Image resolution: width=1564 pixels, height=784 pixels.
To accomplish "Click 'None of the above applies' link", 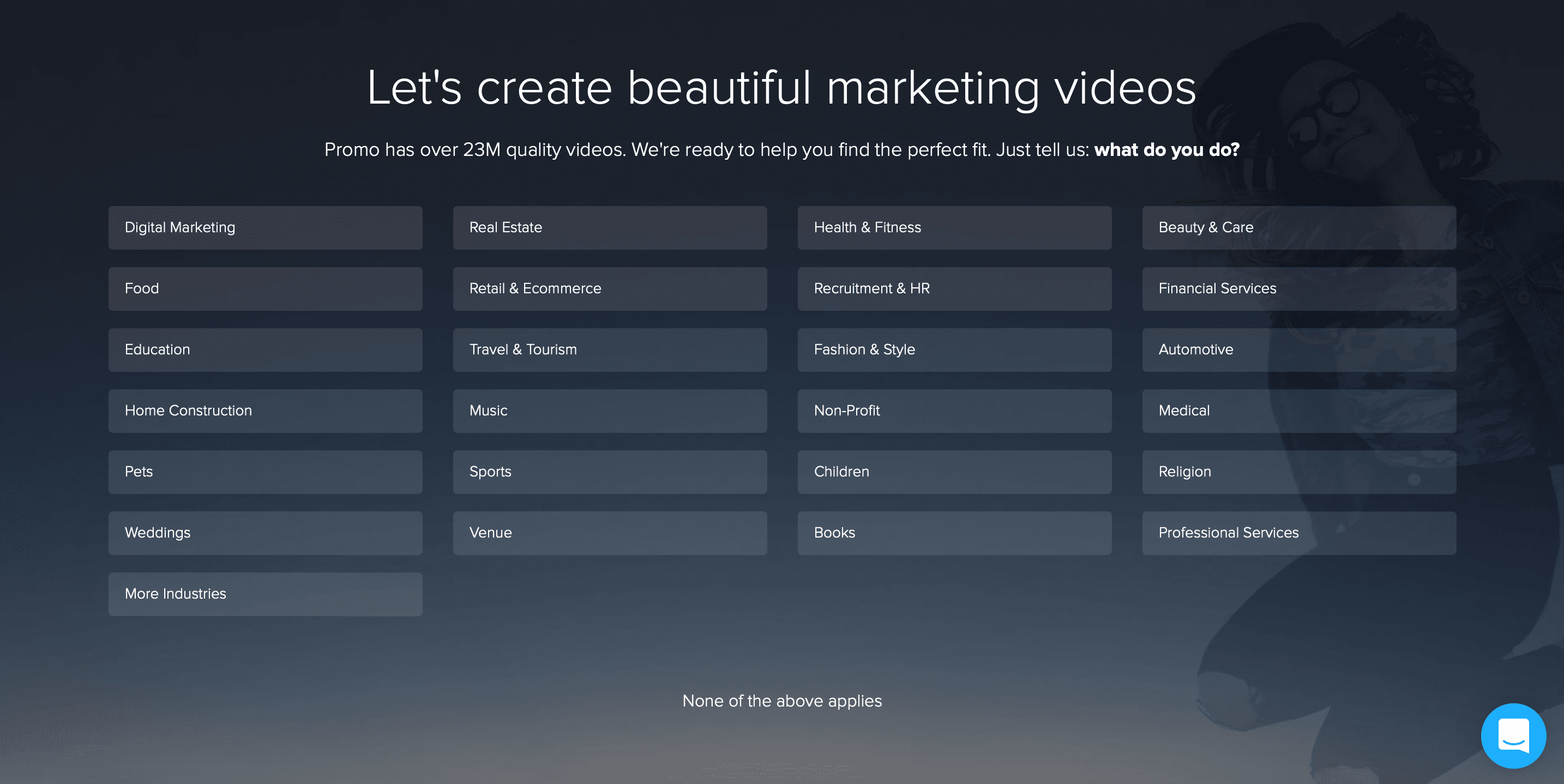I will (782, 701).
